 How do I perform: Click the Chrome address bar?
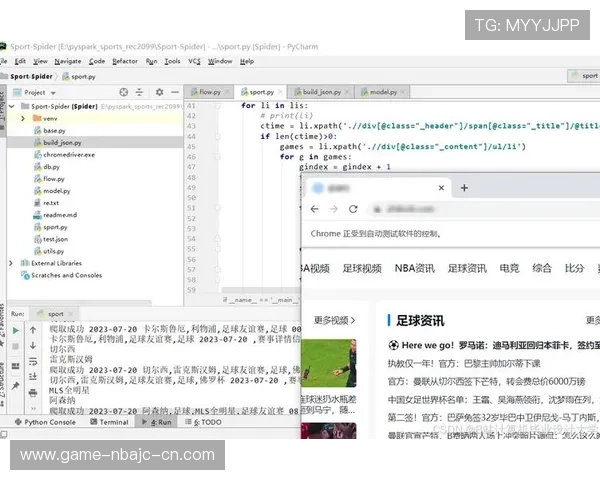pos(484,209)
